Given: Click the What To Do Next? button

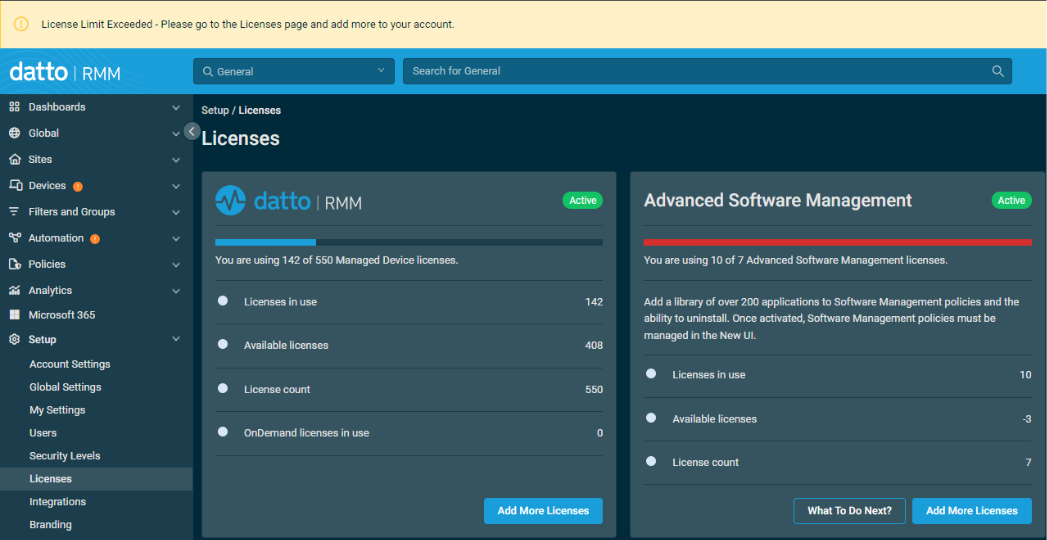Looking at the screenshot, I should (x=849, y=511).
